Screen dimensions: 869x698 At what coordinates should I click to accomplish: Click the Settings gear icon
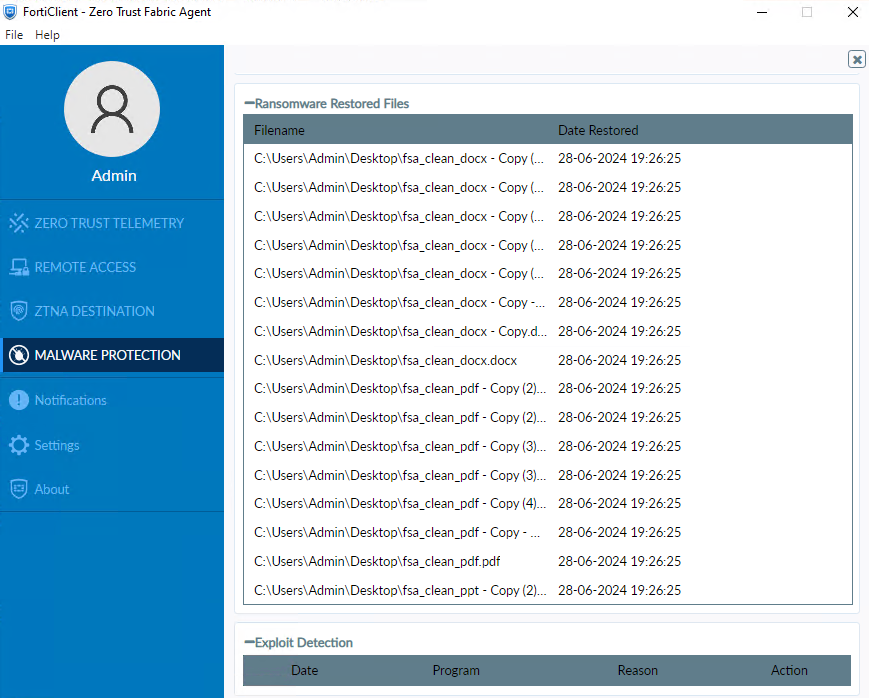coord(19,445)
